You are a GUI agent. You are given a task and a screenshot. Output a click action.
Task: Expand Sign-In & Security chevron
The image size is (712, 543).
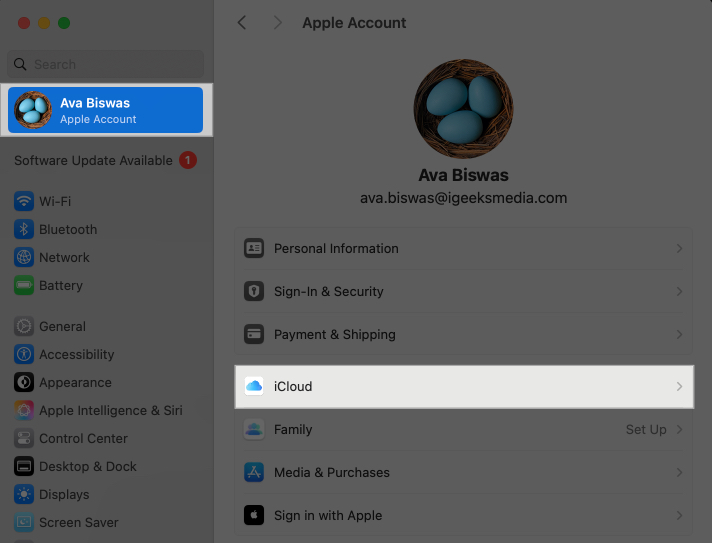tap(679, 291)
